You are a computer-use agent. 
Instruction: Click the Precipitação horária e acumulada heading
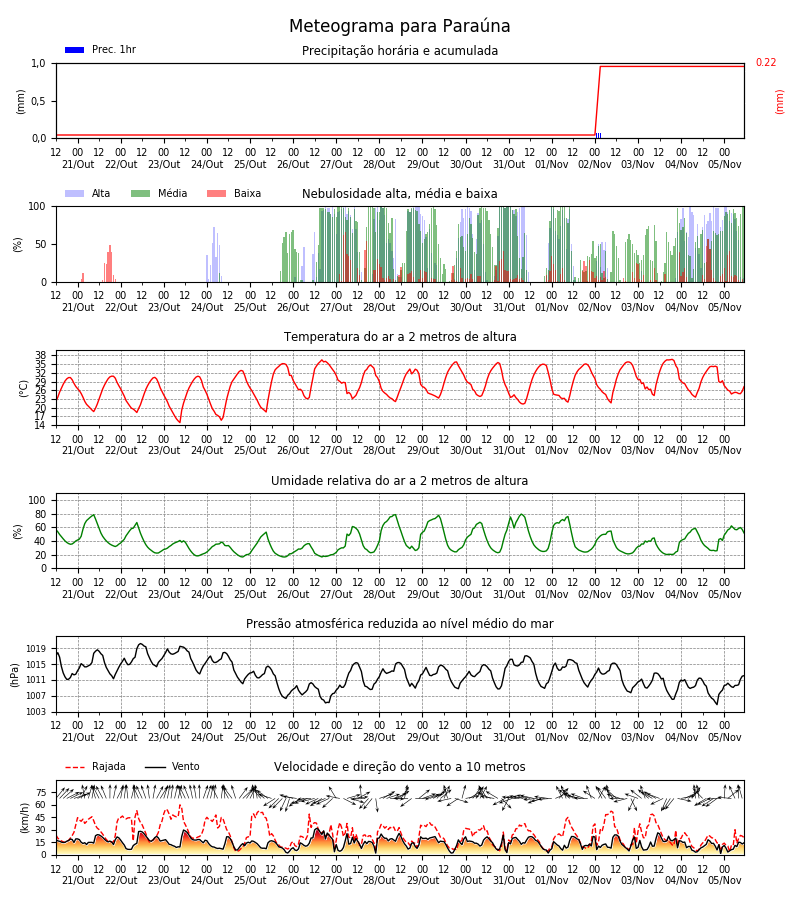[400, 51]
